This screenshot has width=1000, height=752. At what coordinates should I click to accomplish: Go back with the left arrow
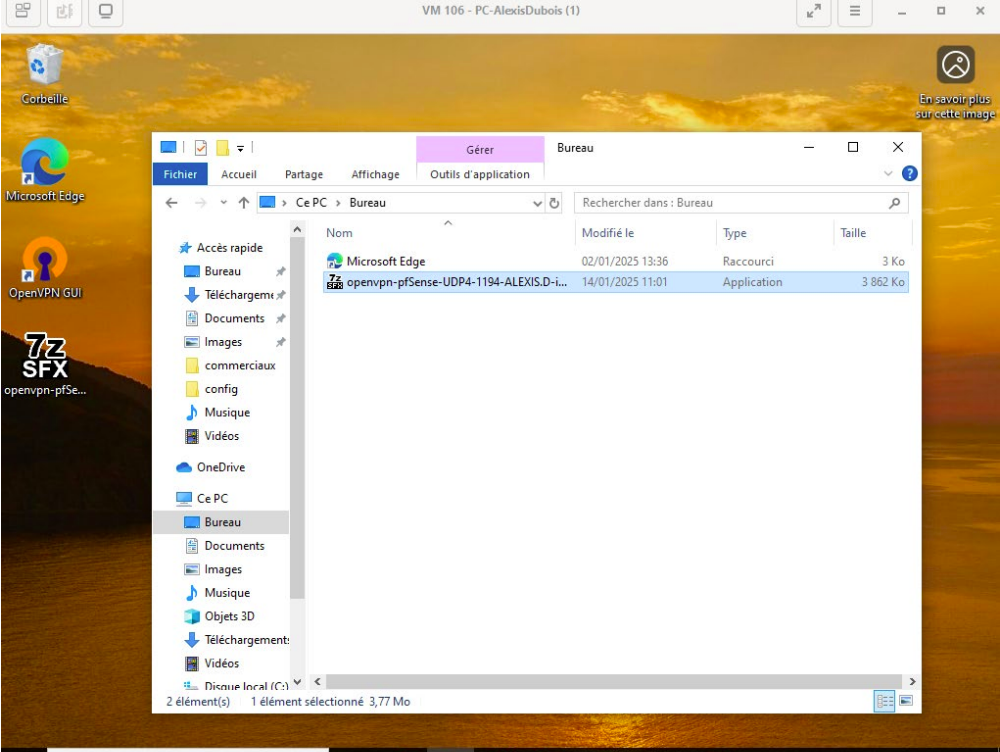pyautogui.click(x=172, y=203)
